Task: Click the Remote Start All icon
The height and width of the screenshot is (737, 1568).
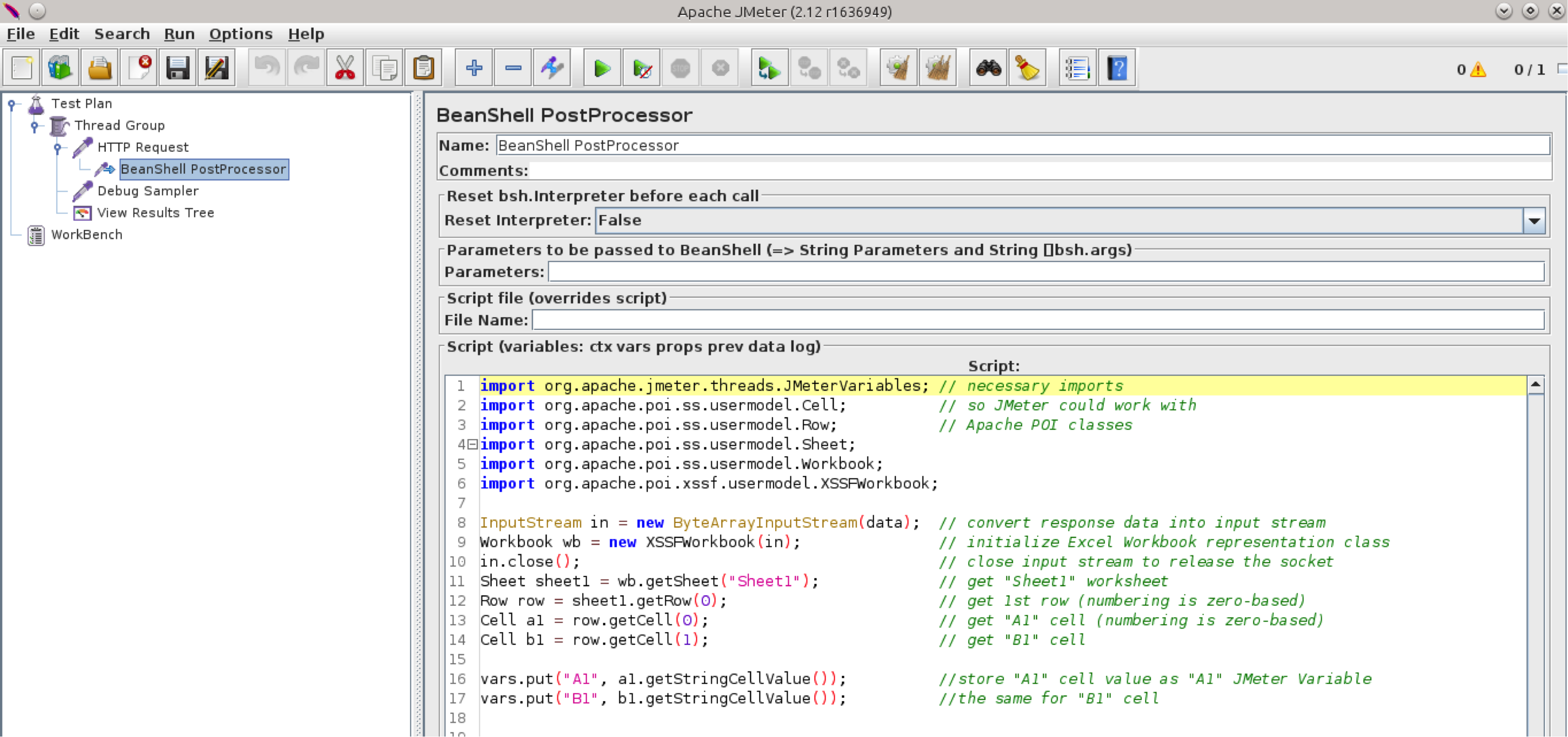Action: (770, 68)
